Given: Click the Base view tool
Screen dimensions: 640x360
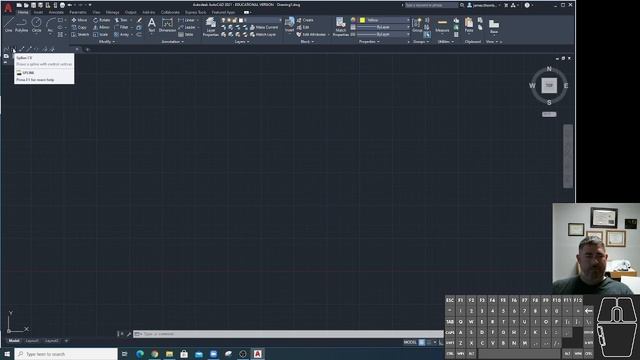Looking at the screenshot, I should click(x=494, y=26).
